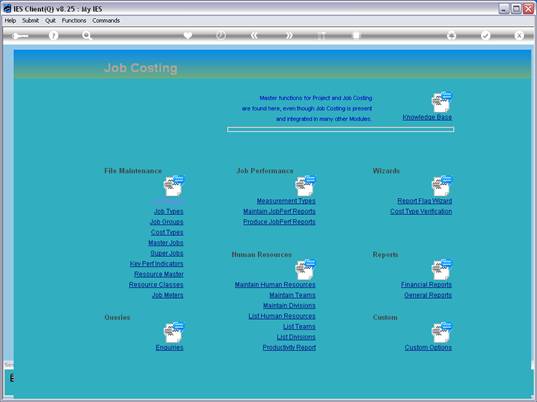Open the Submit menu
The height and width of the screenshot is (402, 537).
30,21
